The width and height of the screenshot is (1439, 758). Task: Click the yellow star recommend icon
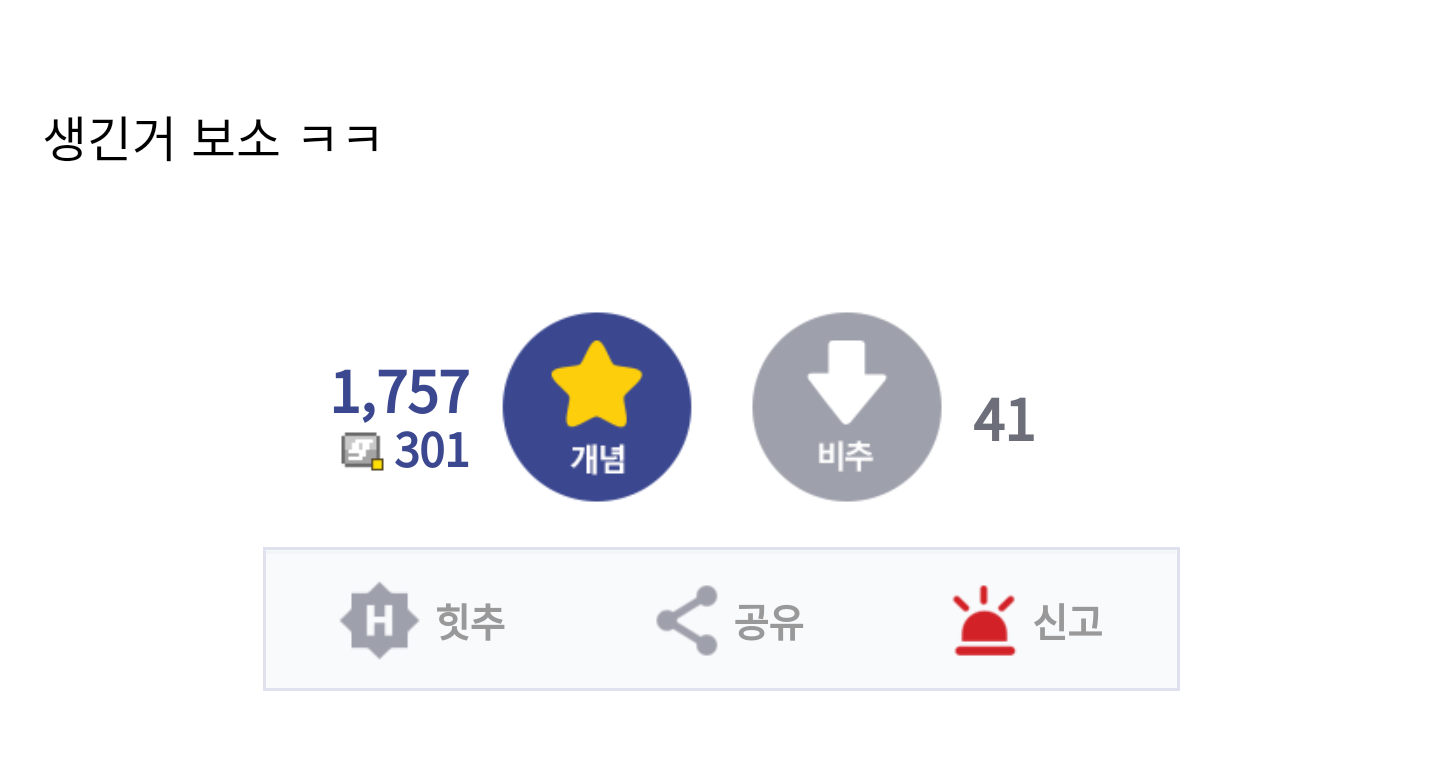click(597, 384)
